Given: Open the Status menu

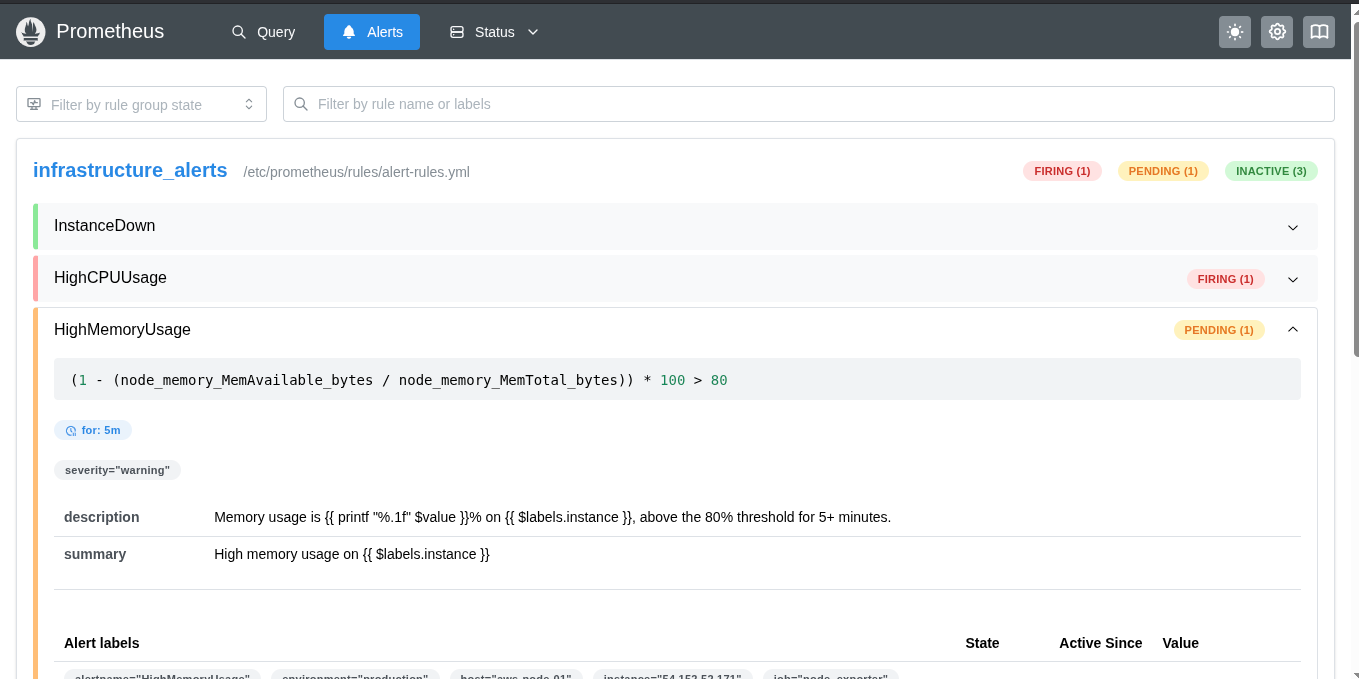Looking at the screenshot, I should point(493,31).
